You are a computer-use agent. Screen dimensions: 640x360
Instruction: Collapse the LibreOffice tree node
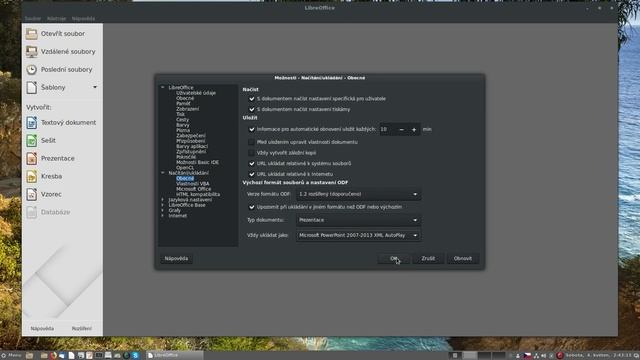[163, 87]
